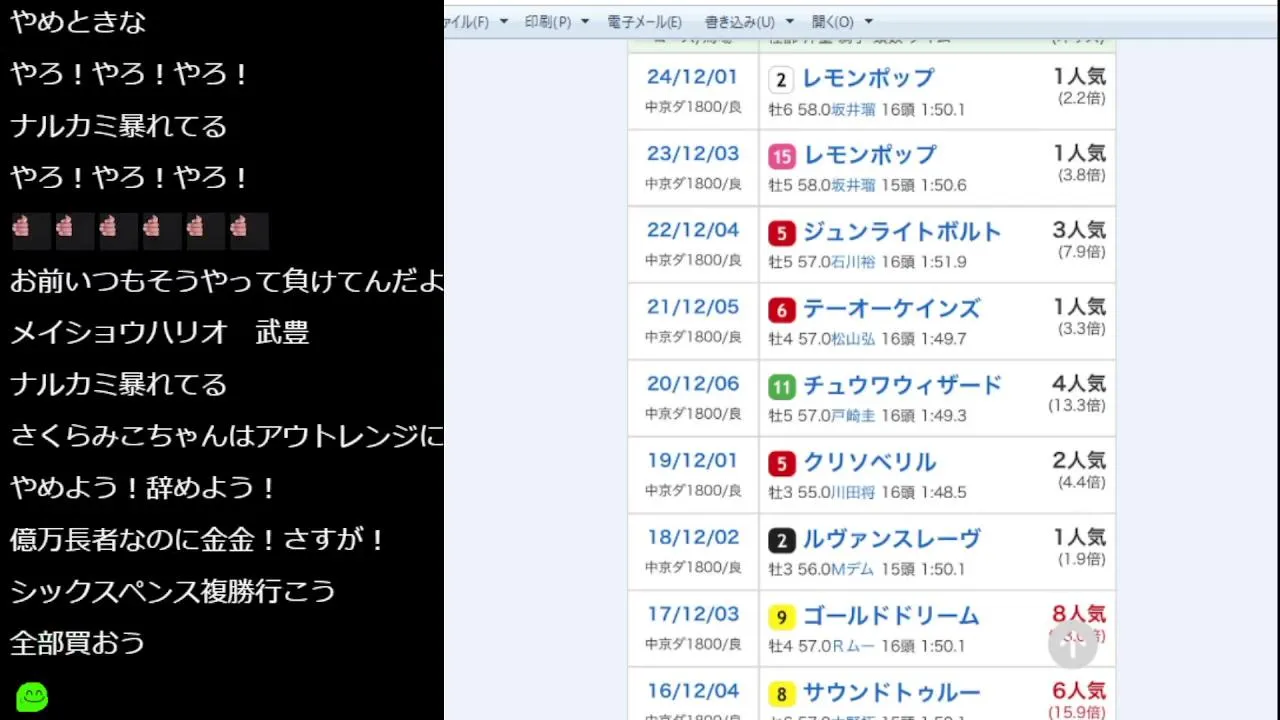Click red number 5 badge beside ジュンライトボルト
This screenshot has height=720, width=1280.
781,234
